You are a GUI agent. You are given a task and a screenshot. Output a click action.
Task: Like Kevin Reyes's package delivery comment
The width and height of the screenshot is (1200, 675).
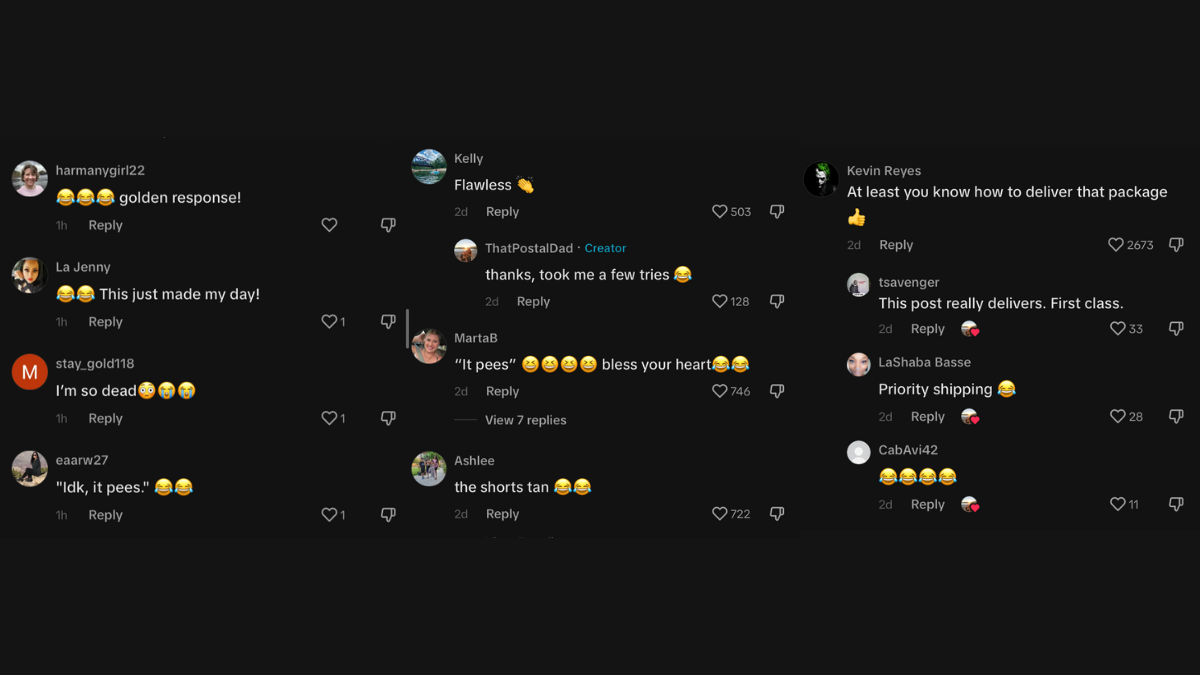coord(1116,245)
